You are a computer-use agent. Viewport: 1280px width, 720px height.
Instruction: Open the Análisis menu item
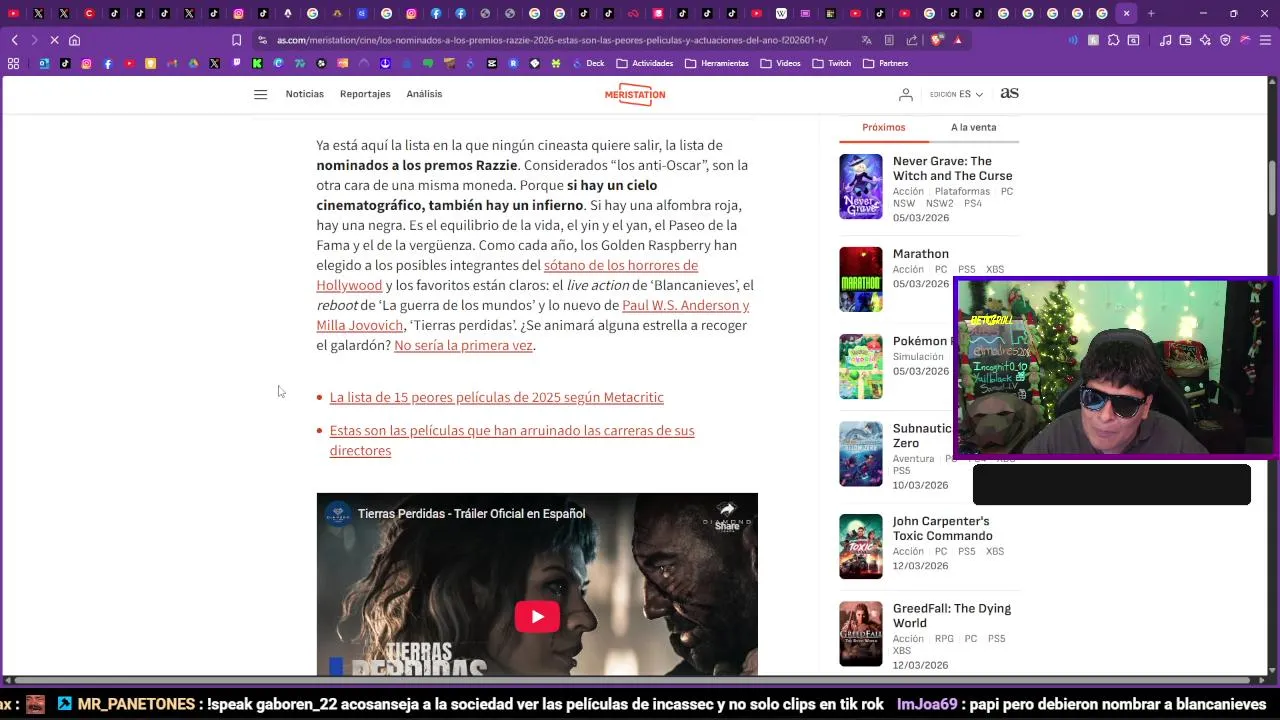(x=424, y=94)
